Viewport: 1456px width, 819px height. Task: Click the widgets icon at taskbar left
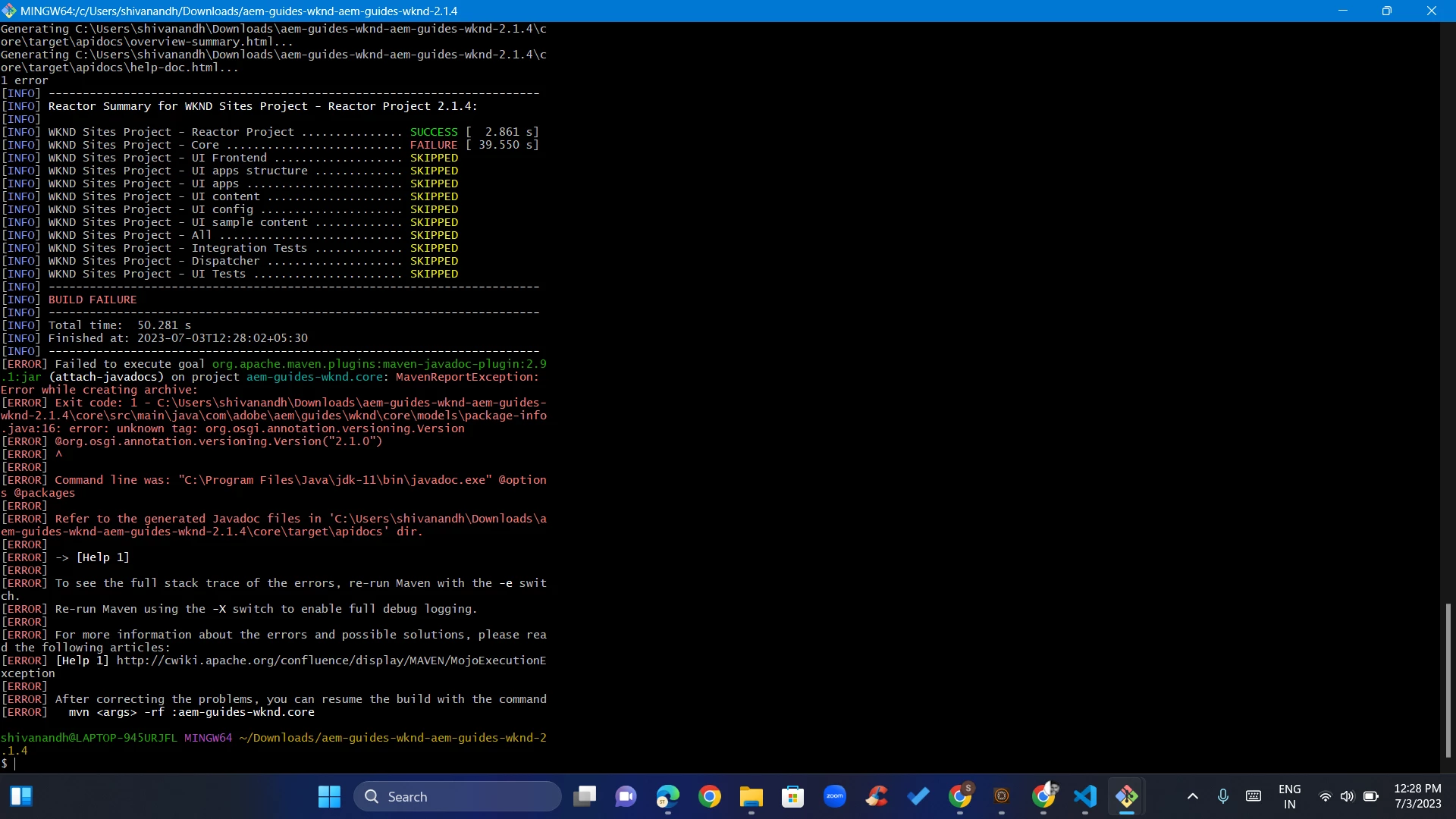[x=21, y=796]
